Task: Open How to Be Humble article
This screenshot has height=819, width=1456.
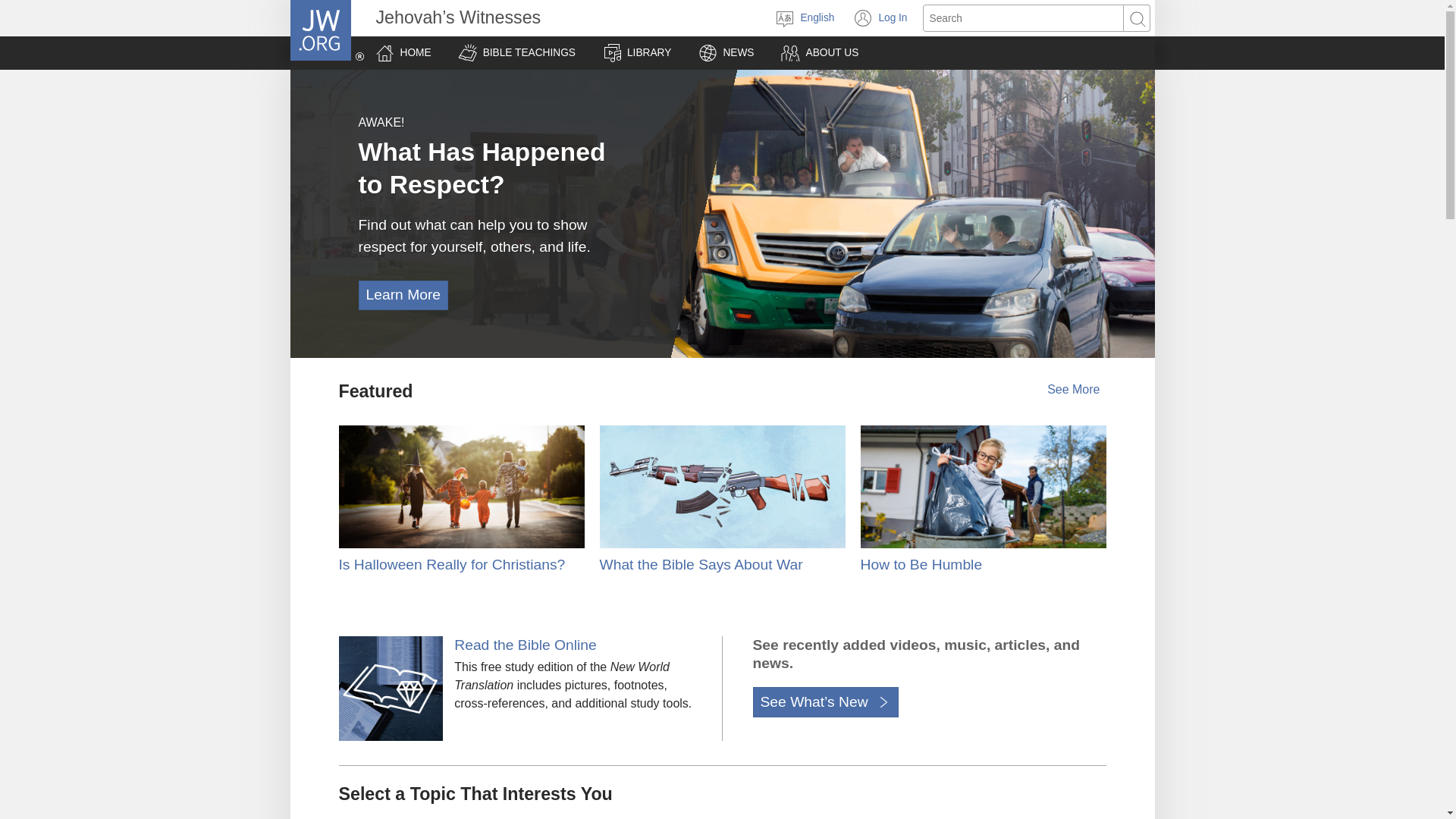Action: click(921, 565)
